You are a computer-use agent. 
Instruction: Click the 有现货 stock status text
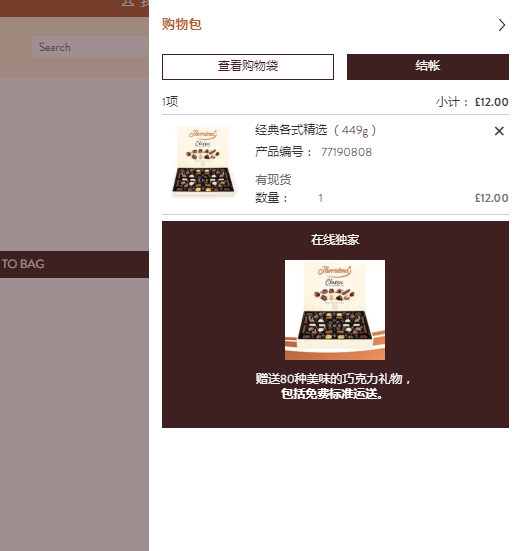point(273,180)
